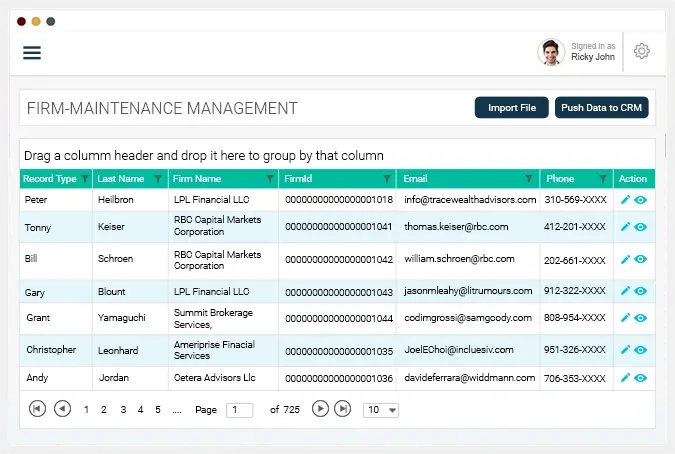675x454 pixels.
Task: View Christopher Leonhard's record using eye icon
Action: click(641, 350)
